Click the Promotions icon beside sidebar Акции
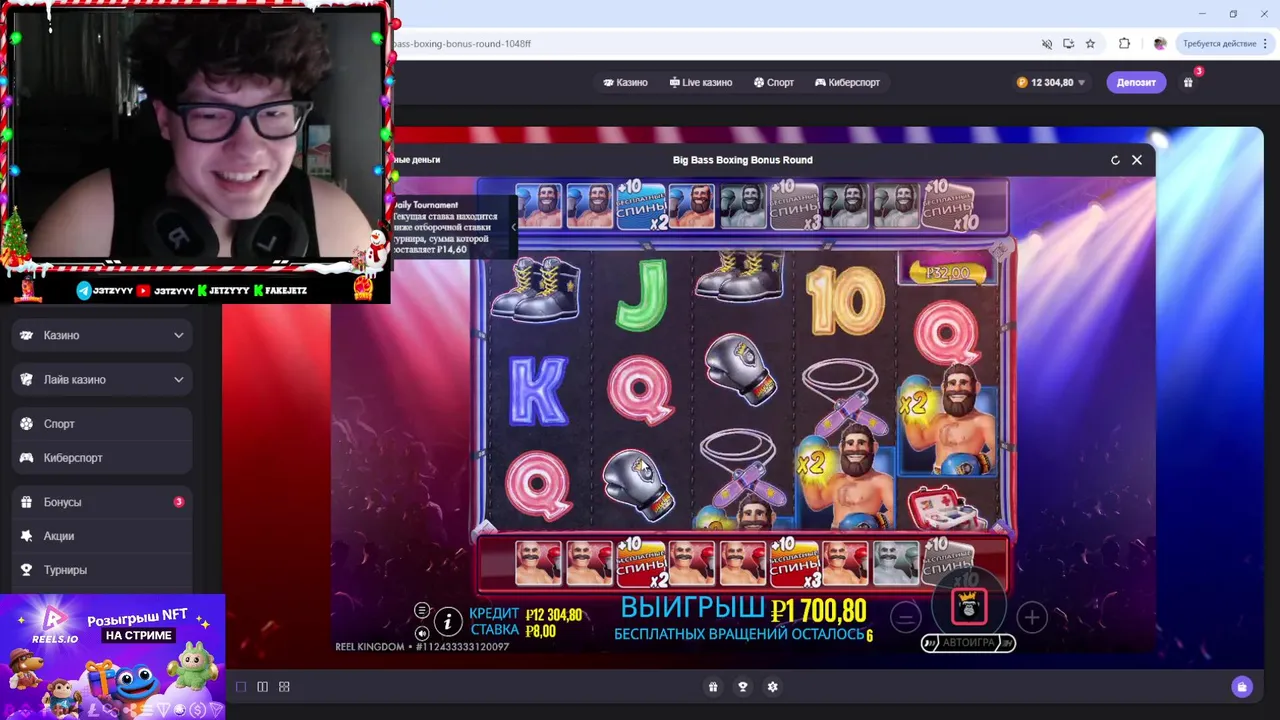The image size is (1280, 720). (27, 536)
